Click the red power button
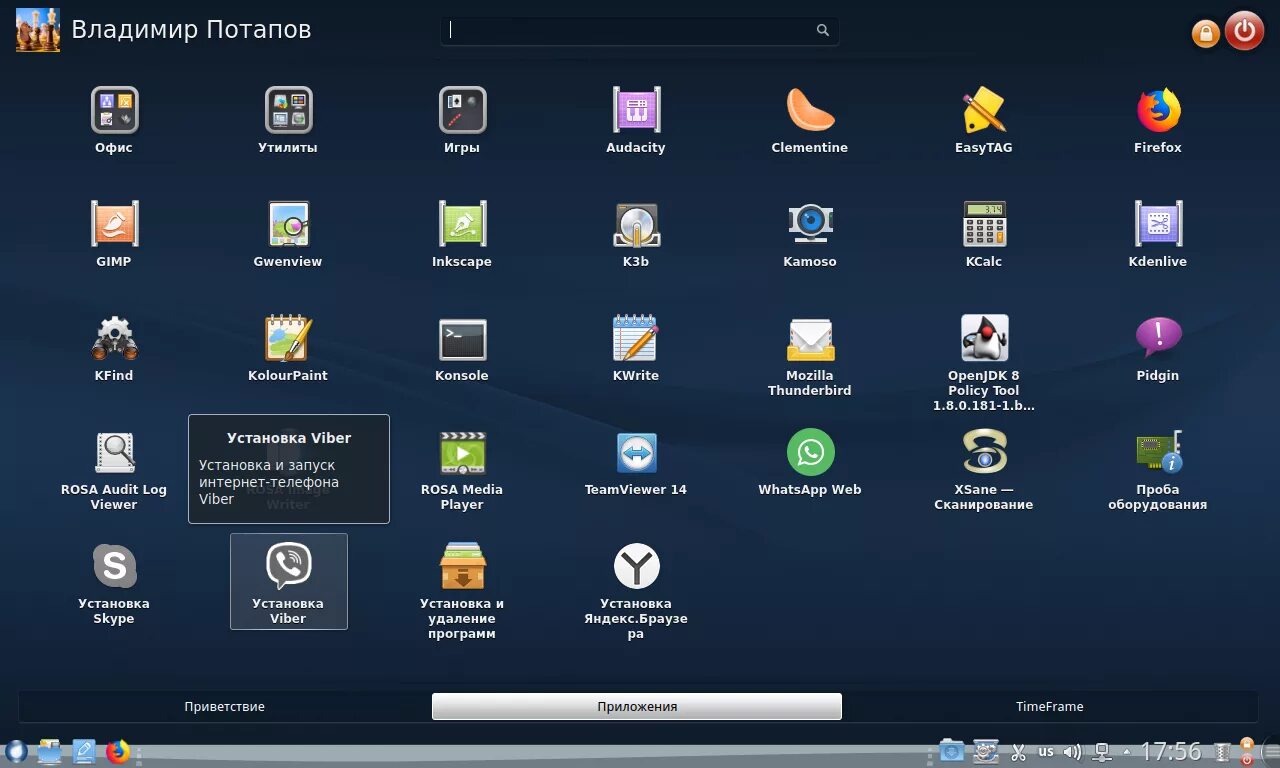Image resolution: width=1280 pixels, height=768 pixels. 1244,30
